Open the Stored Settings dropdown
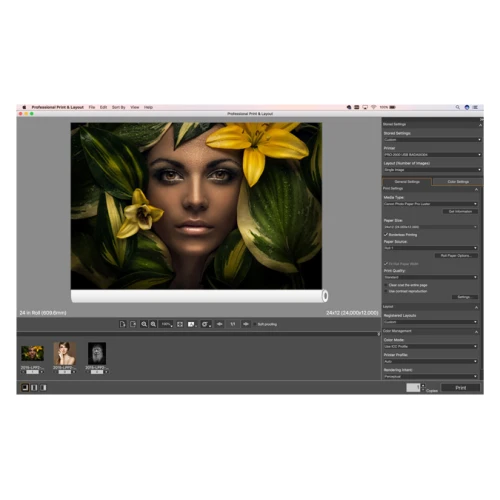The image size is (500, 500). point(432,140)
